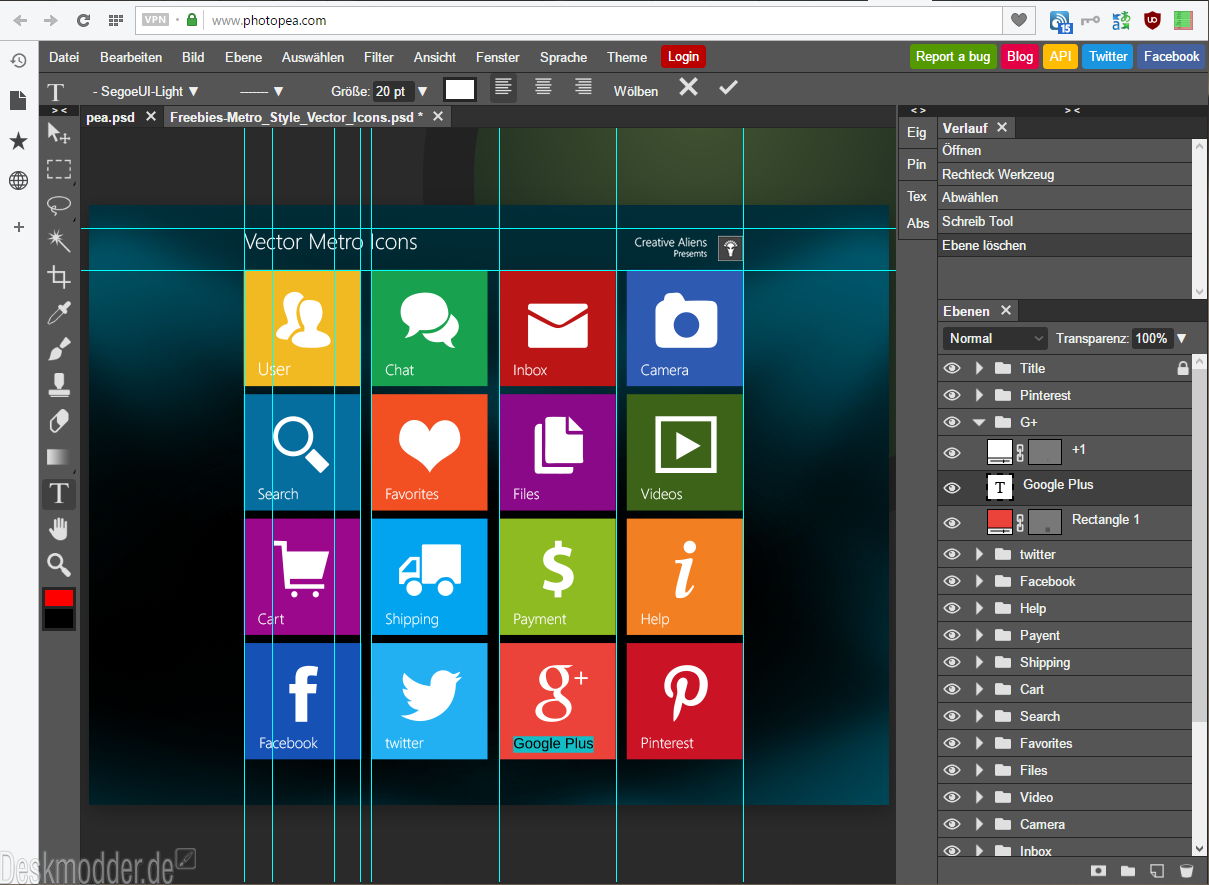The image size is (1209, 885).
Task: Hide the Facebook folder layer
Action: (951, 581)
